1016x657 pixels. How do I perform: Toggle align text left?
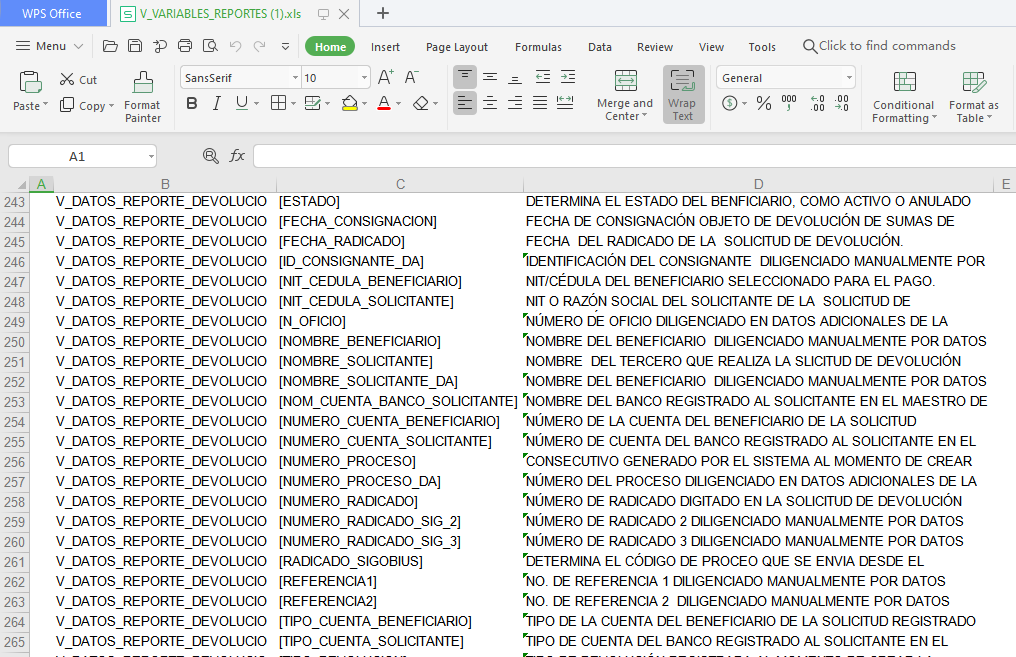pyautogui.click(x=465, y=103)
